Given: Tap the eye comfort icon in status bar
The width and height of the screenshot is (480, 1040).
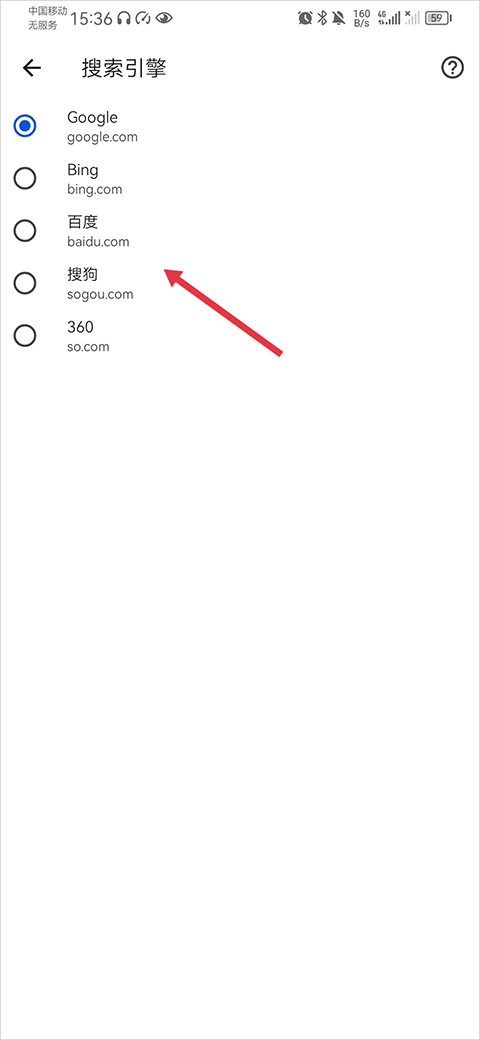Looking at the screenshot, I should tap(164, 19).
